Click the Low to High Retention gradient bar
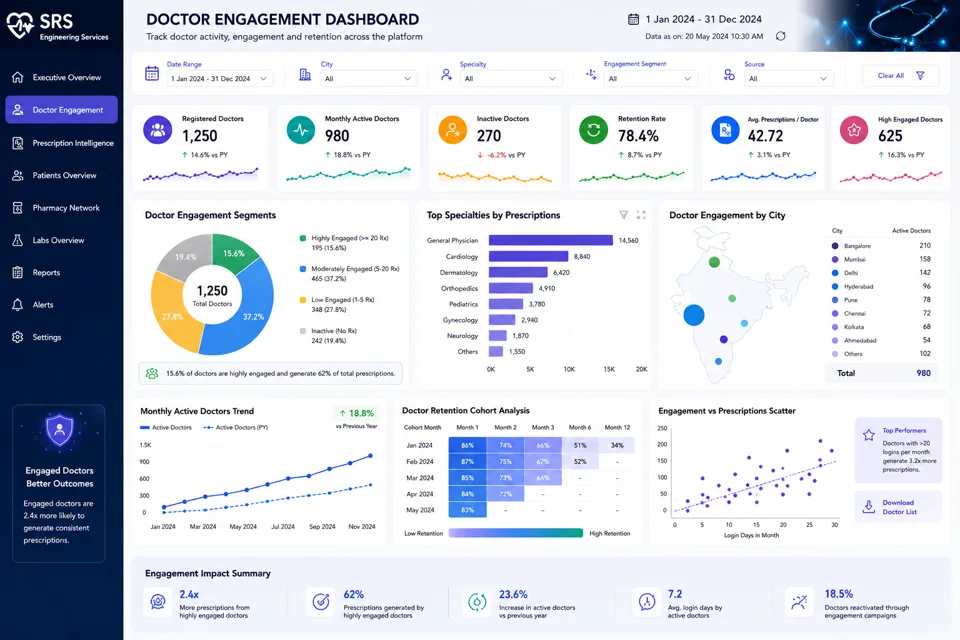Viewport: 960px width, 640px height. 516,533
